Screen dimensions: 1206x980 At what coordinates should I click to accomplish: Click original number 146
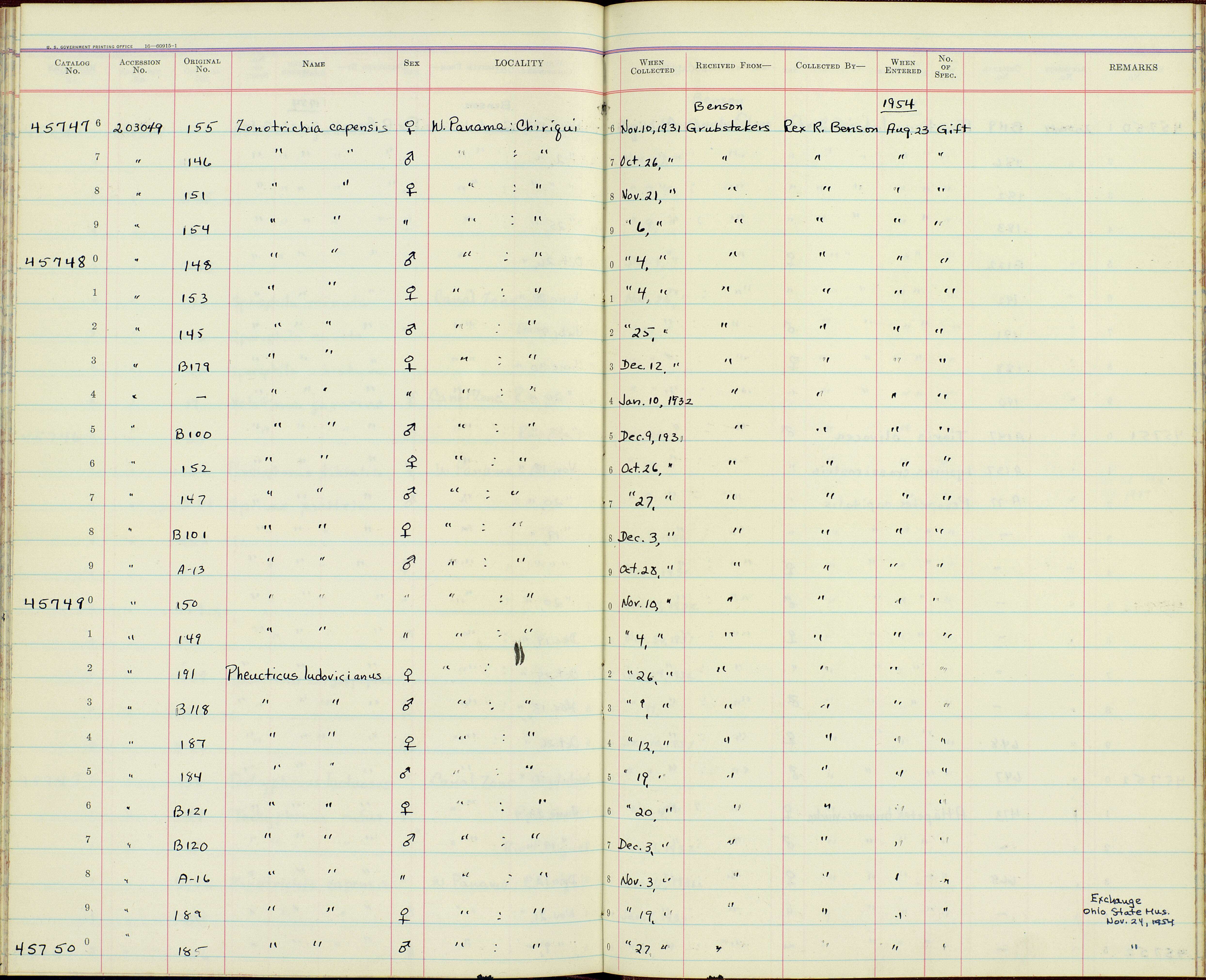click(x=199, y=161)
